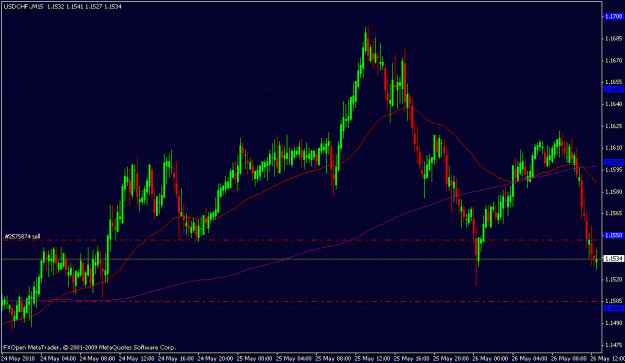
Task: Click the 1.1670 price scale value
Action: [x=614, y=61]
